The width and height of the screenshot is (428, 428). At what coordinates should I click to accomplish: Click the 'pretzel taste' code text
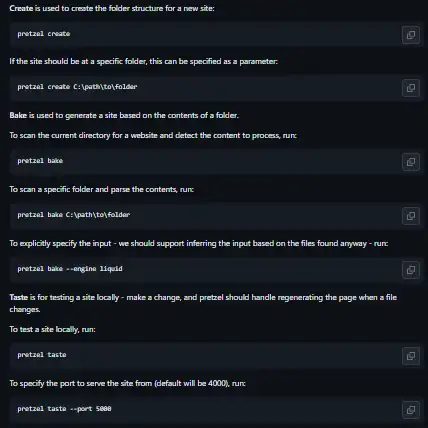click(x=42, y=355)
